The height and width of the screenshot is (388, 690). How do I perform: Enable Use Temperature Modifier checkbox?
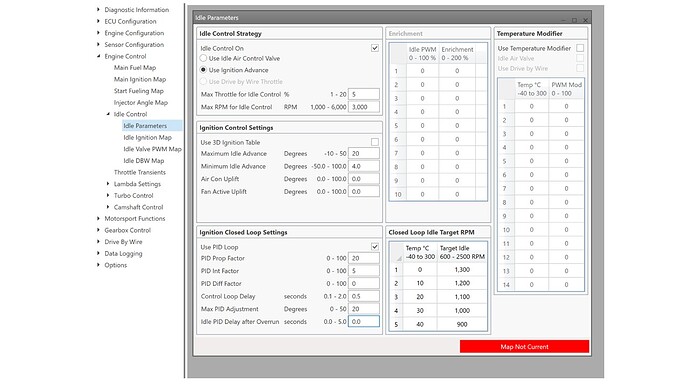580,48
